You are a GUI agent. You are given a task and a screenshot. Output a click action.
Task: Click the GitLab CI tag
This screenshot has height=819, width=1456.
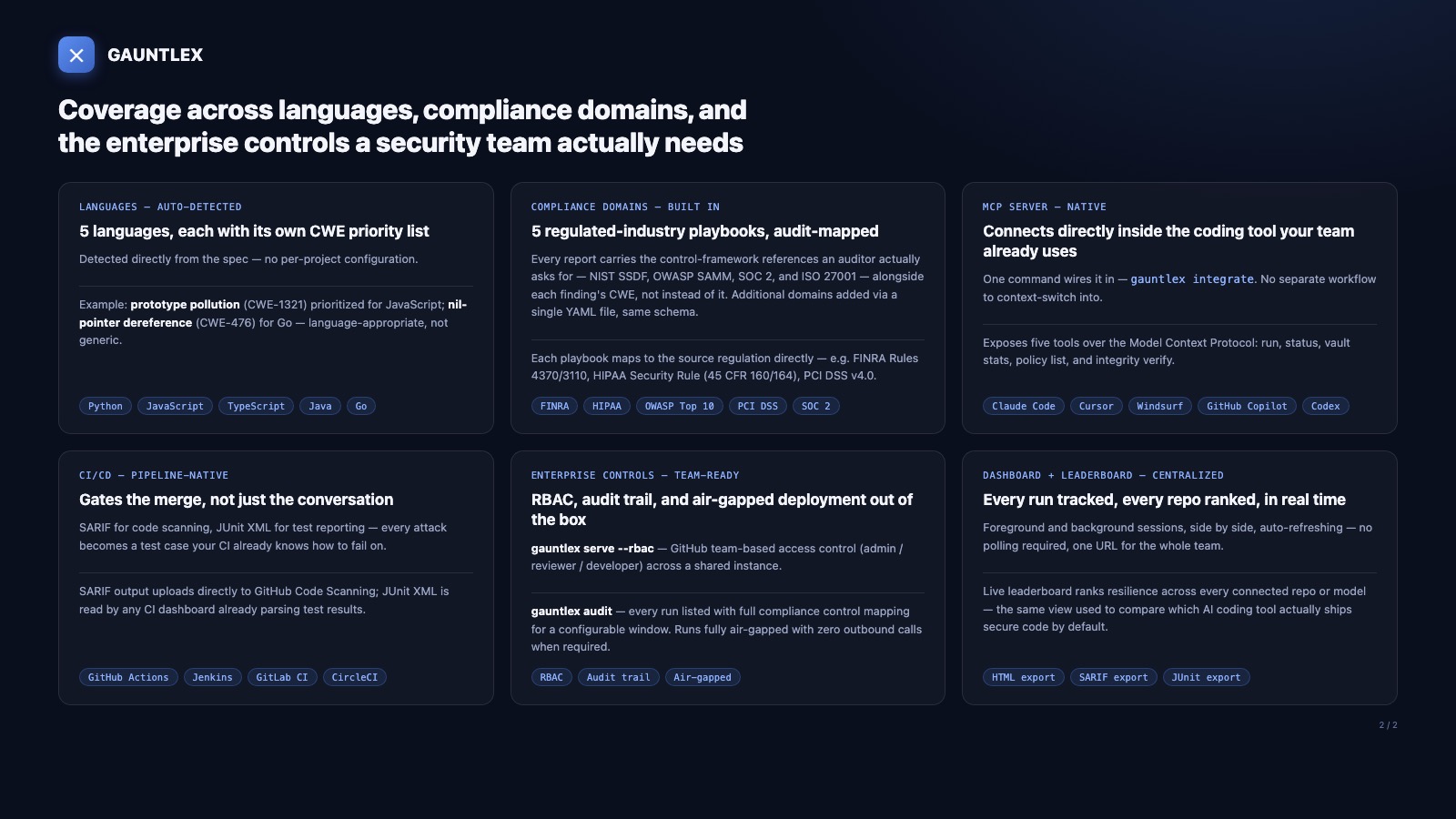tap(282, 677)
